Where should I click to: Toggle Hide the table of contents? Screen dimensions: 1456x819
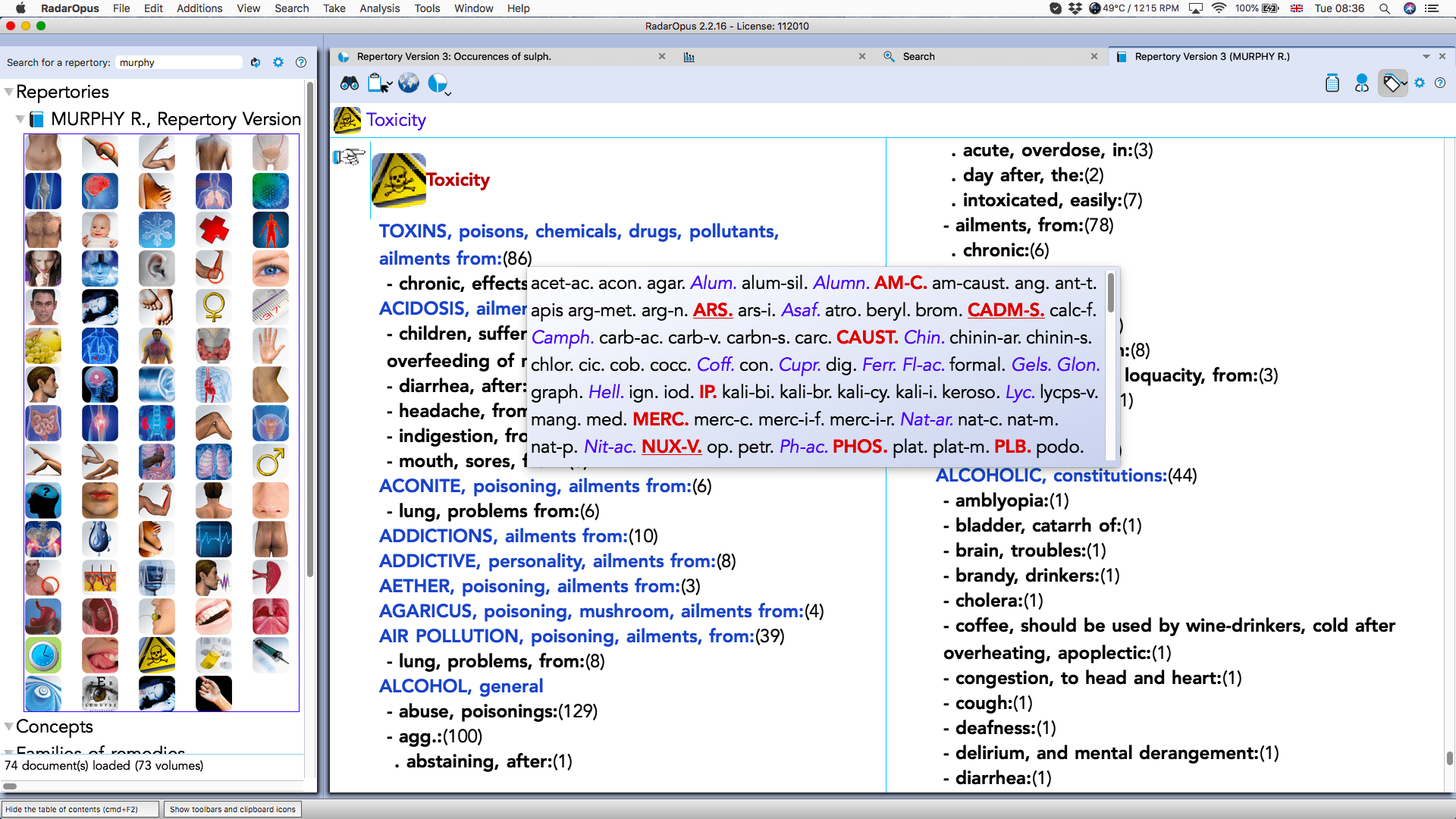80,809
